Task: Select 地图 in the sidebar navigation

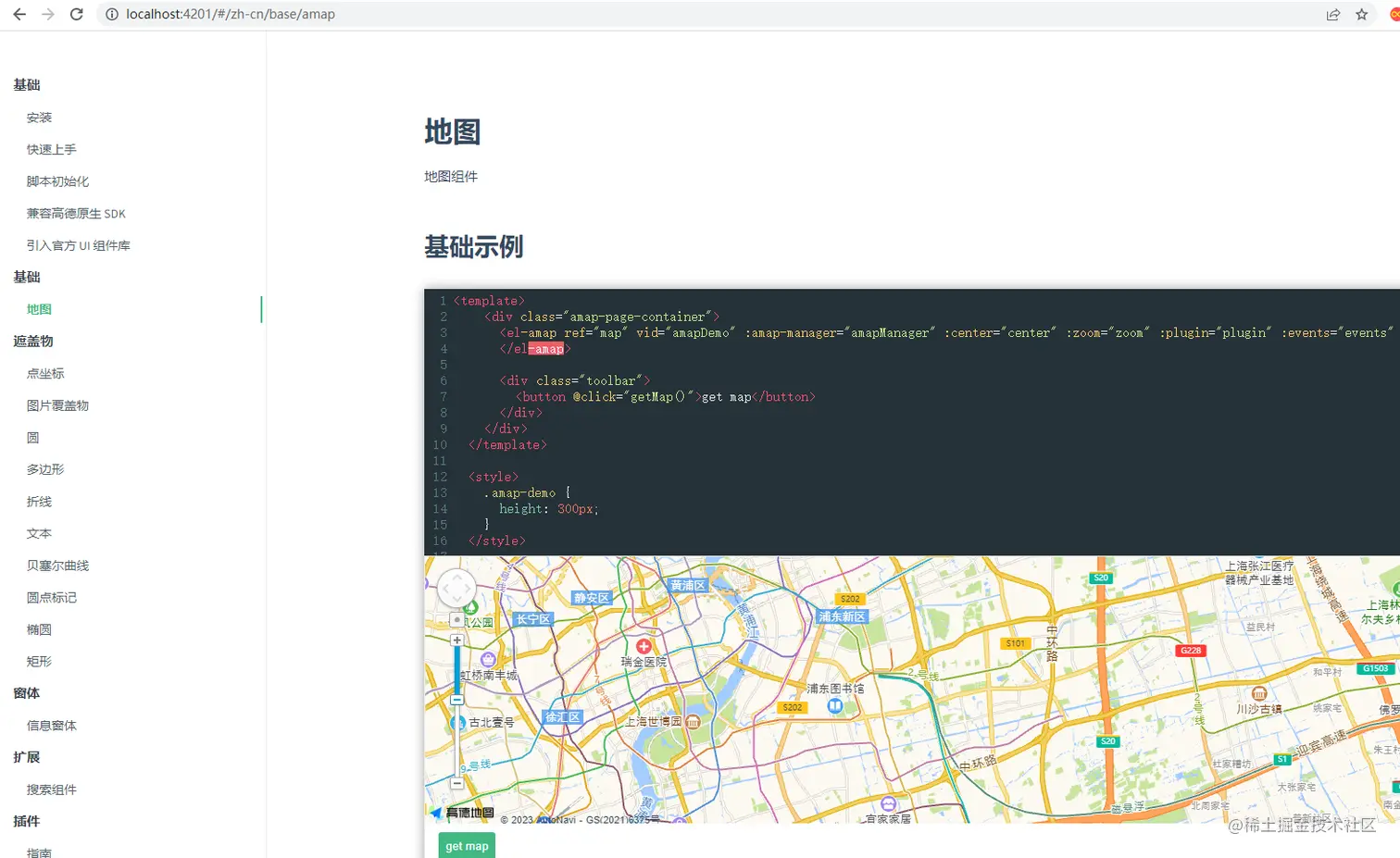Action: [38, 309]
